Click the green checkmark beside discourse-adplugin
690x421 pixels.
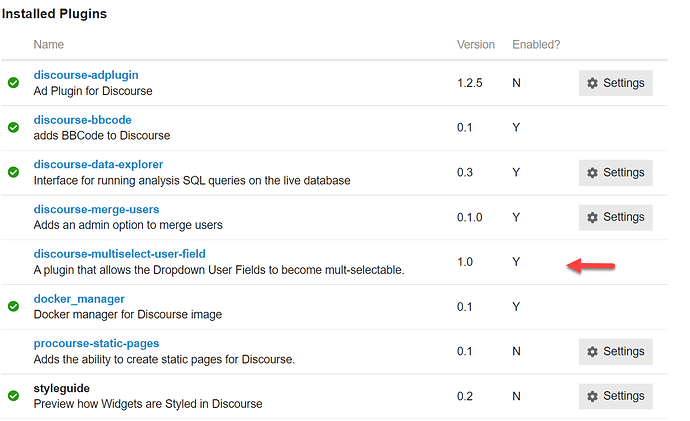(x=13, y=83)
